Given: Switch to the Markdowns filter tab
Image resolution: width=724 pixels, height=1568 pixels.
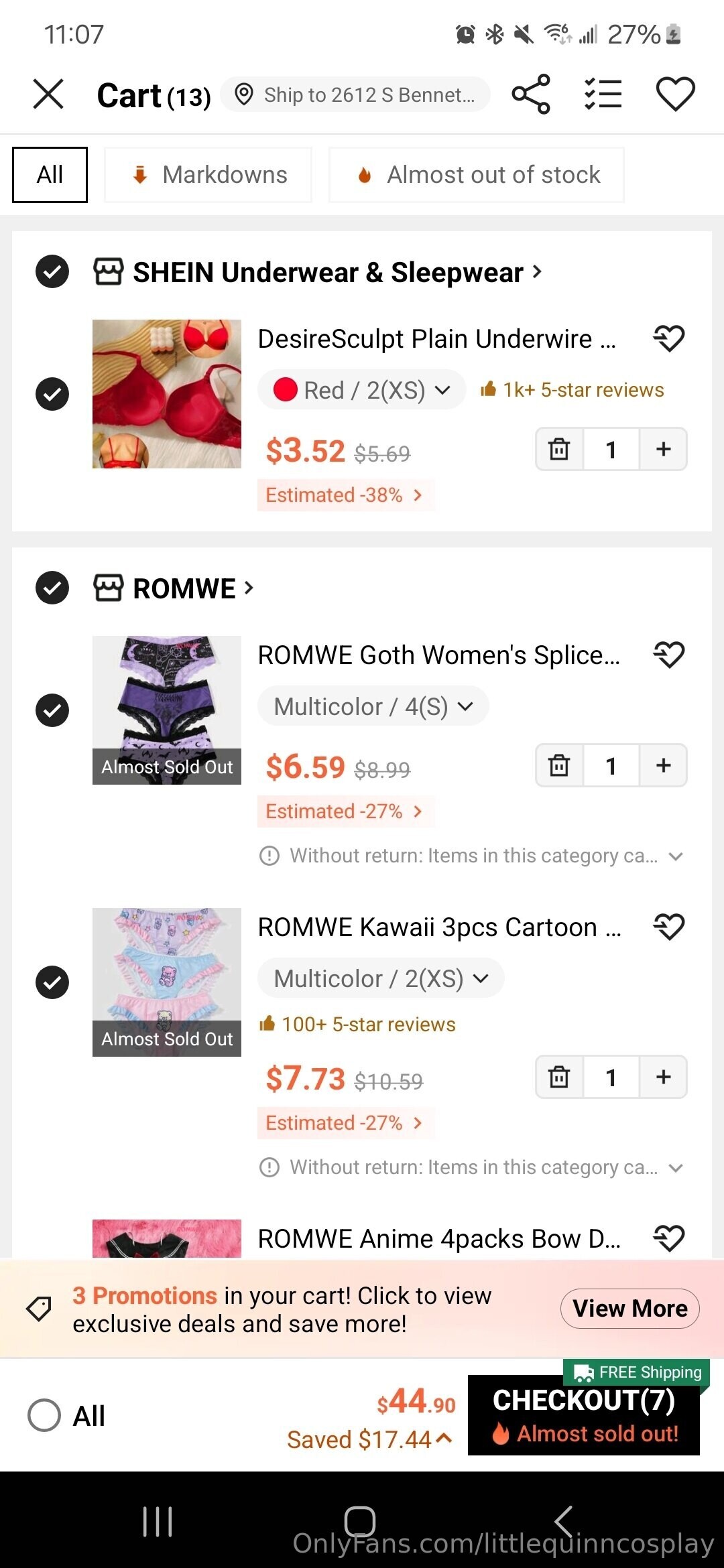Looking at the screenshot, I should tap(208, 175).
